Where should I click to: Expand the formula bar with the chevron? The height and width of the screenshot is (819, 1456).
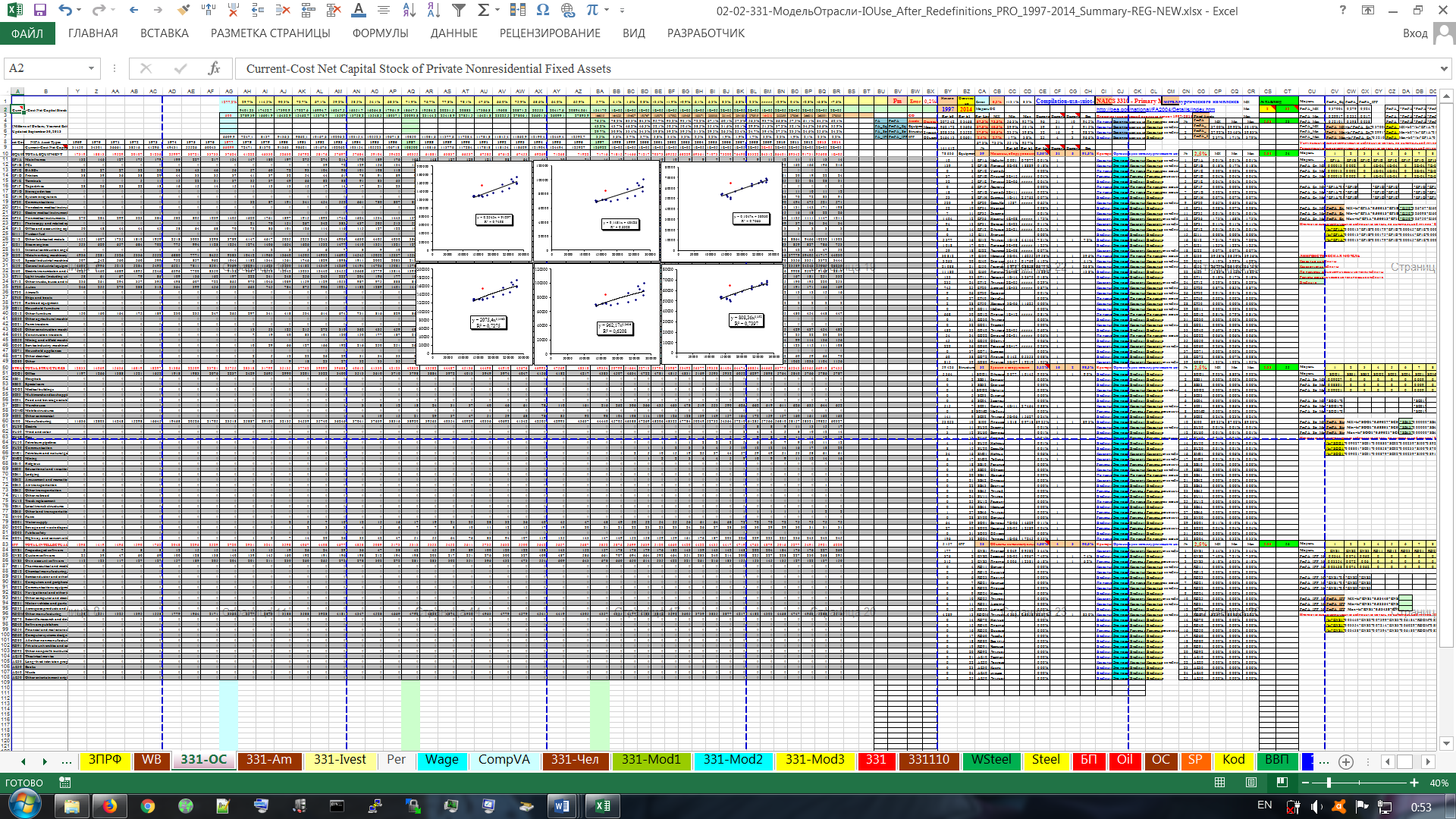(1443, 68)
